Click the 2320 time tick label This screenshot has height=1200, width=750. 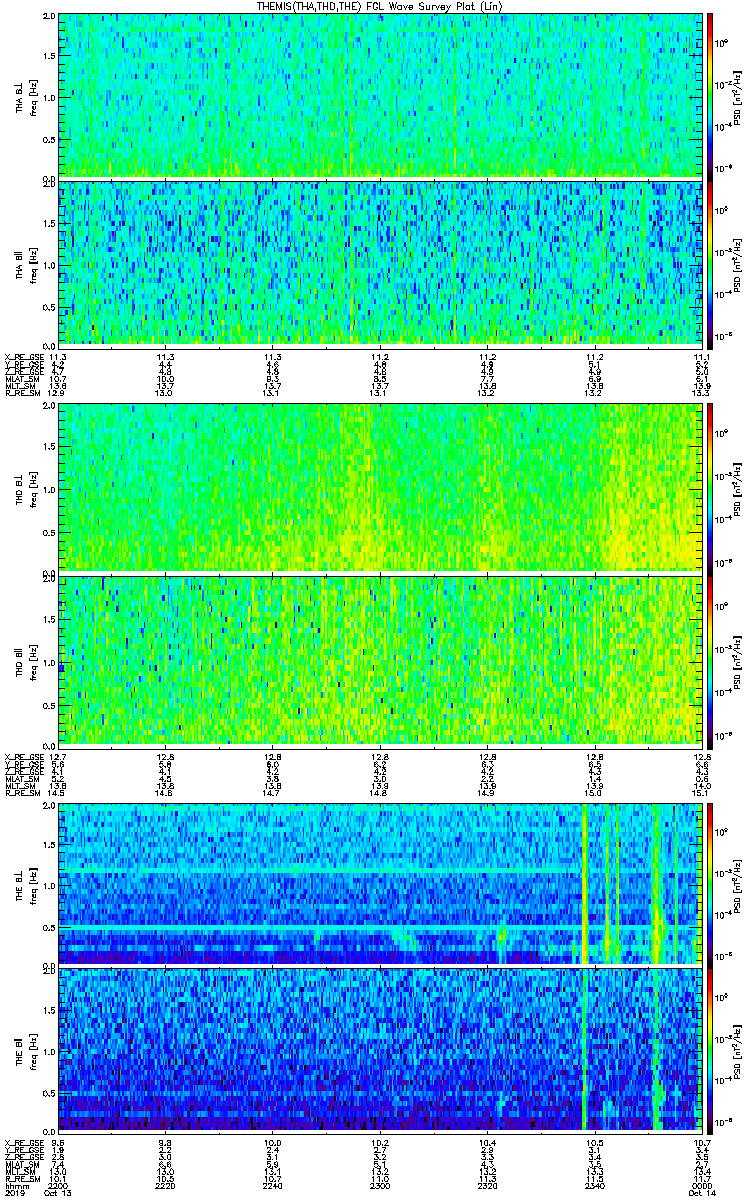[486, 1184]
